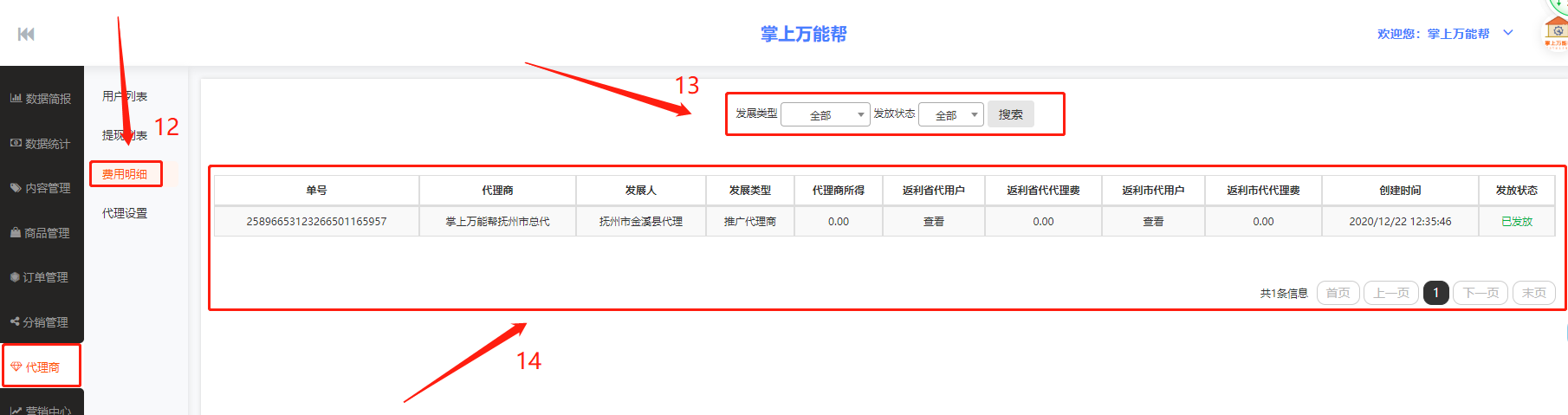Open 代理设置 submenu item
This screenshot has width=1568, height=415.
pyautogui.click(x=125, y=213)
